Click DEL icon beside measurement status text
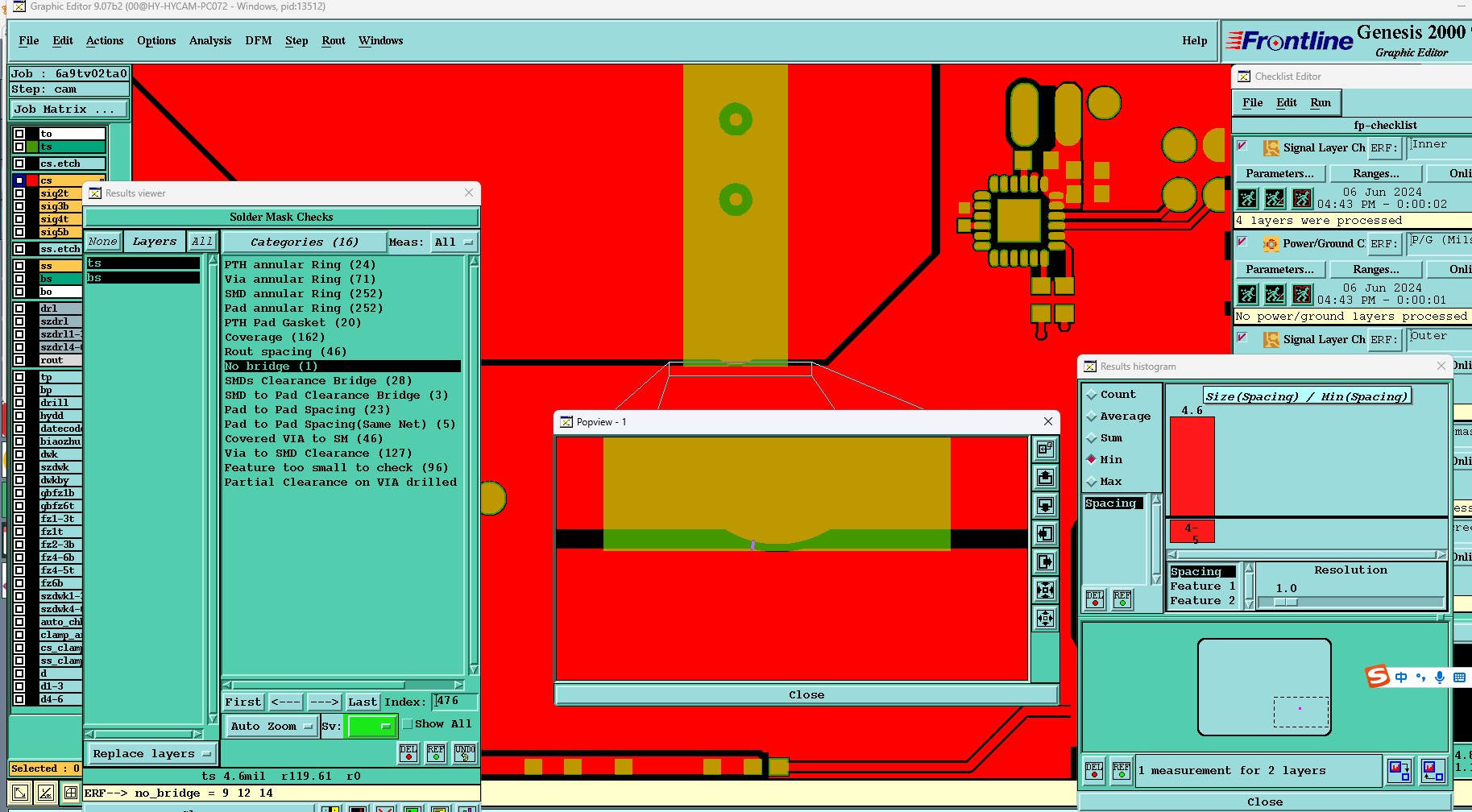 pyautogui.click(x=1094, y=771)
